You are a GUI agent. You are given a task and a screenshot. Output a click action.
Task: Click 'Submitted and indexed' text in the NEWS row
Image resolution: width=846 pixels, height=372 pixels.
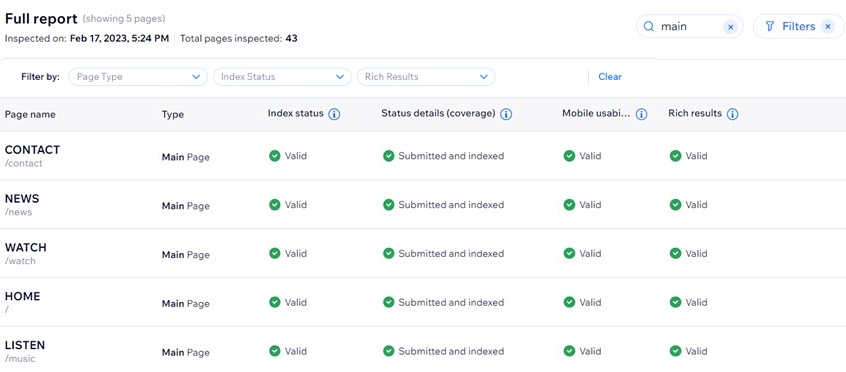(451, 205)
